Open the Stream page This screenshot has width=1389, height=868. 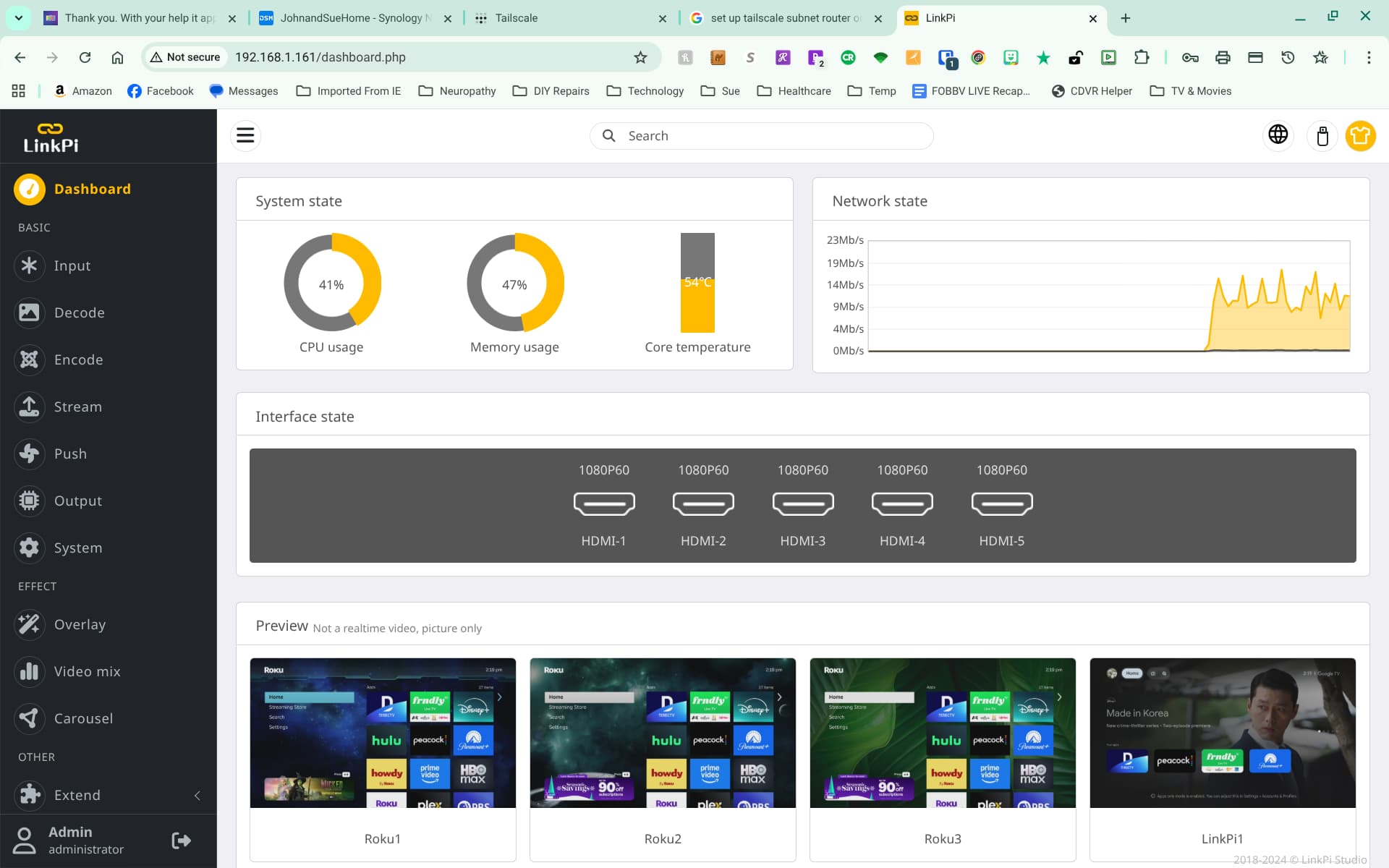[77, 407]
